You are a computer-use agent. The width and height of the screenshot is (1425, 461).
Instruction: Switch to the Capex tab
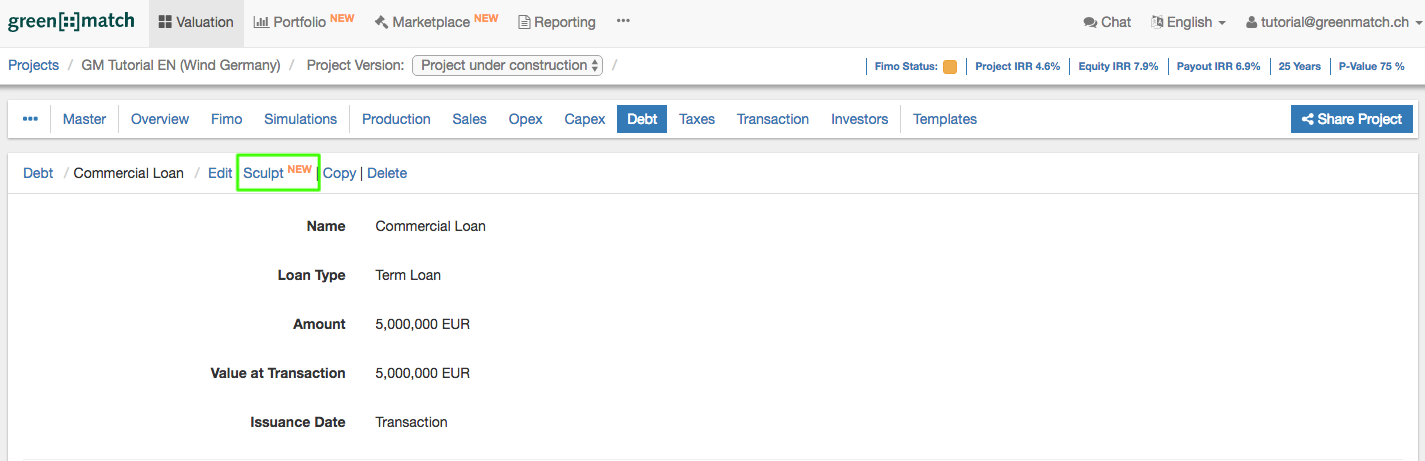click(584, 119)
